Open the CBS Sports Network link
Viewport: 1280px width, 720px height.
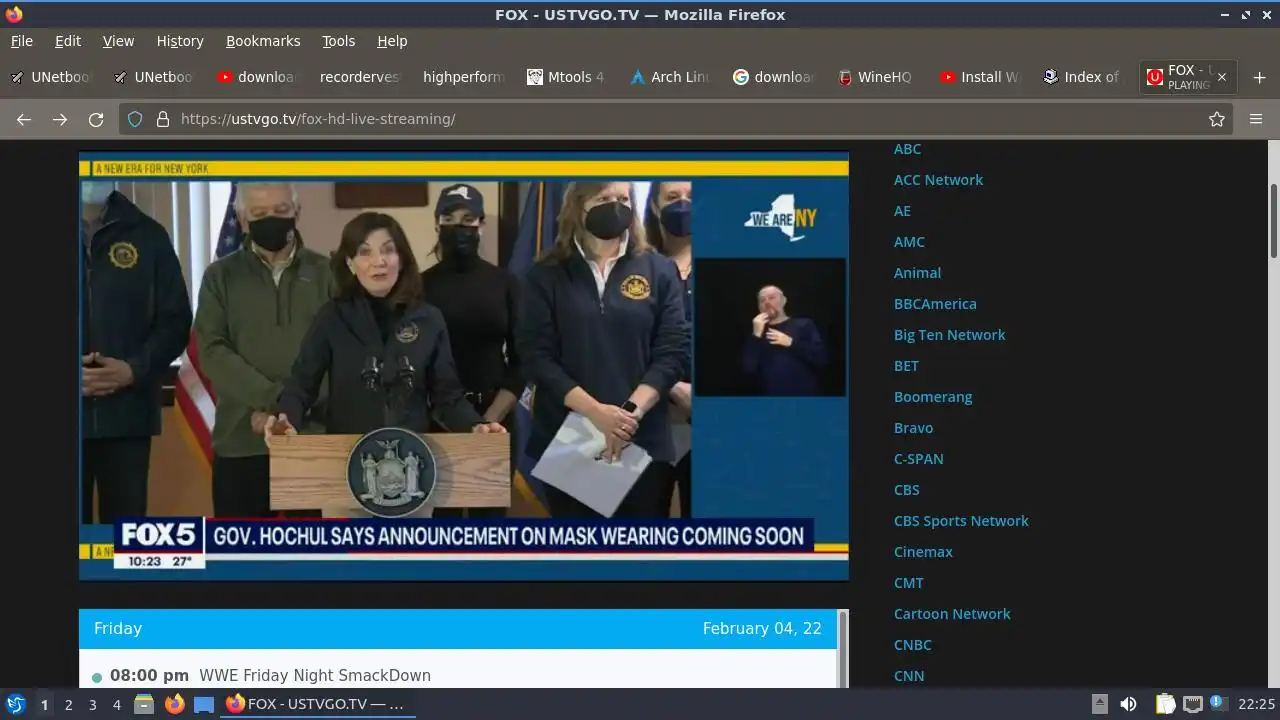click(x=961, y=521)
